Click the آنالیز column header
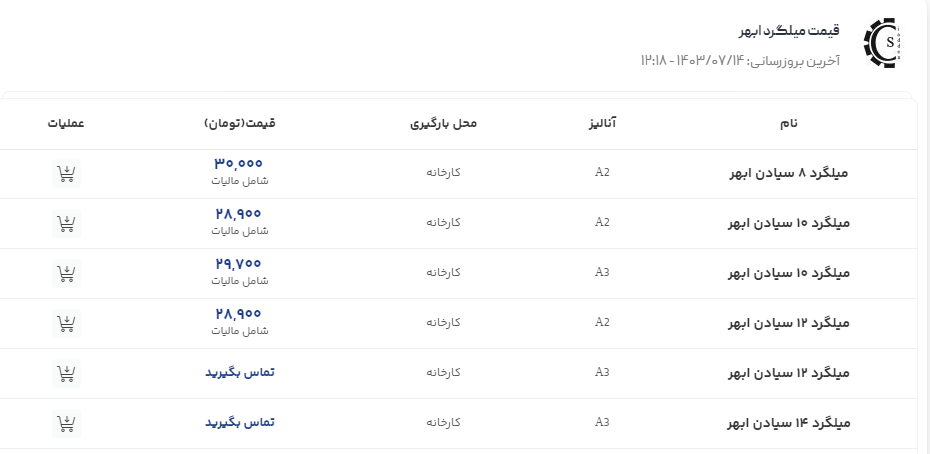The image size is (930, 454). [x=603, y=123]
